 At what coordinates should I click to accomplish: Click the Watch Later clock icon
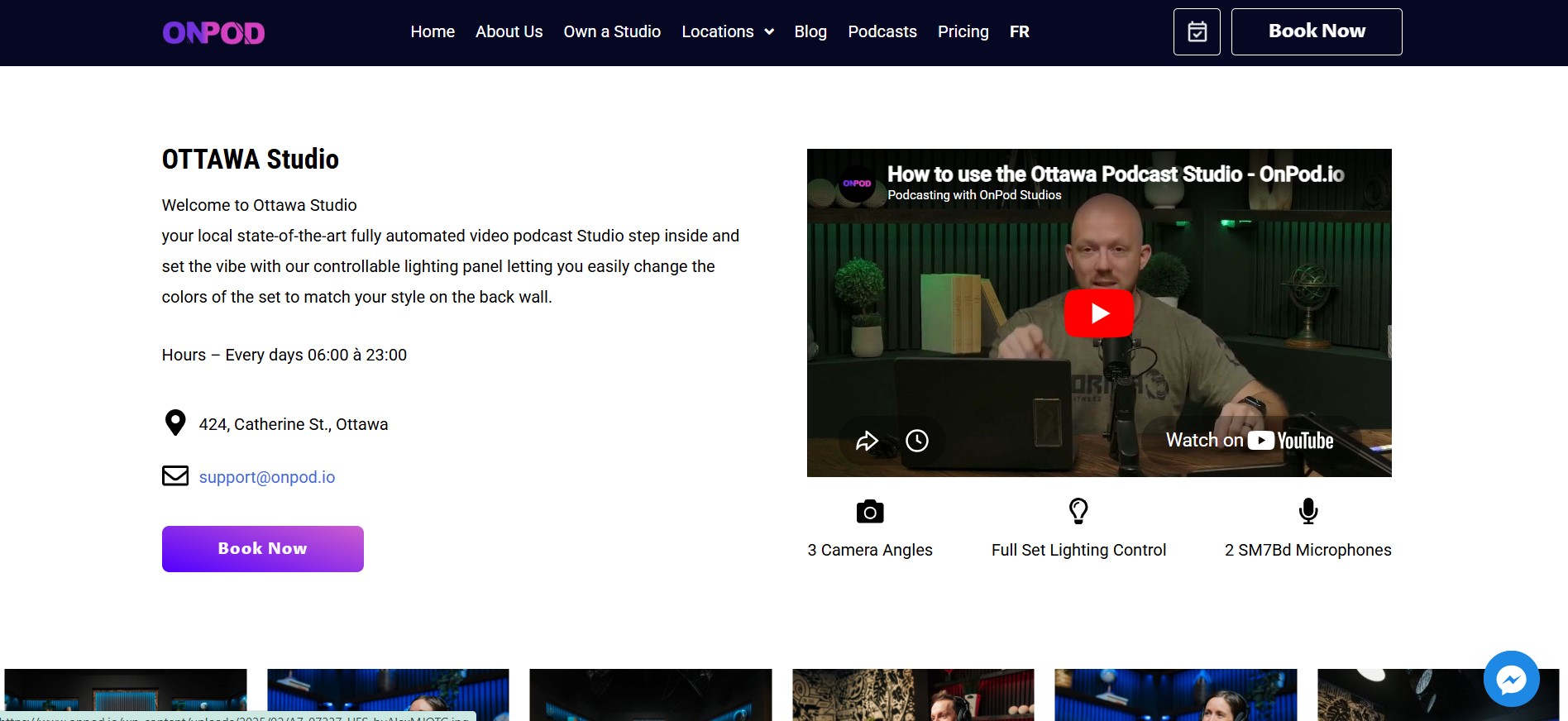(x=917, y=441)
